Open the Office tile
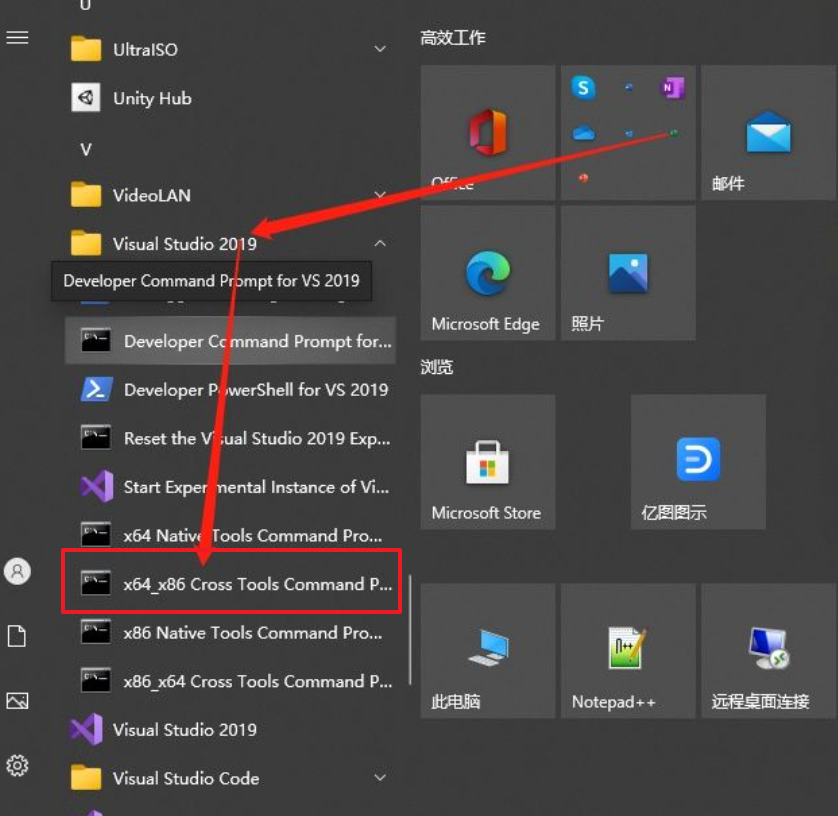 487,133
